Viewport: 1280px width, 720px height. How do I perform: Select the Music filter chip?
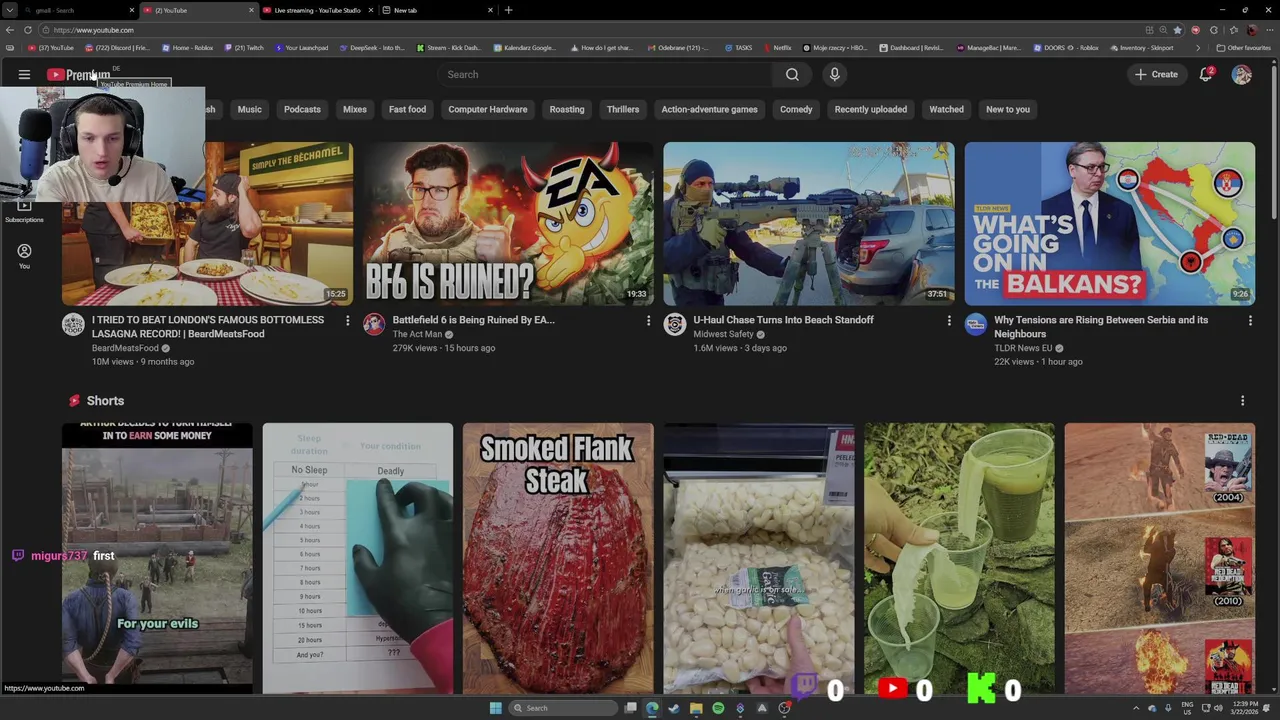click(x=249, y=109)
